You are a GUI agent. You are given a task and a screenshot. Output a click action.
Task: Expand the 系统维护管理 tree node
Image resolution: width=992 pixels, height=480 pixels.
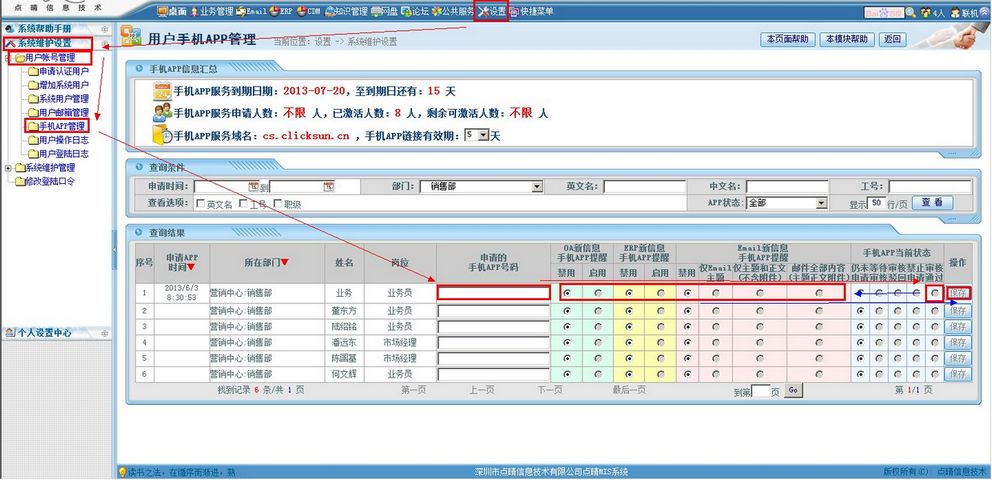9,168
